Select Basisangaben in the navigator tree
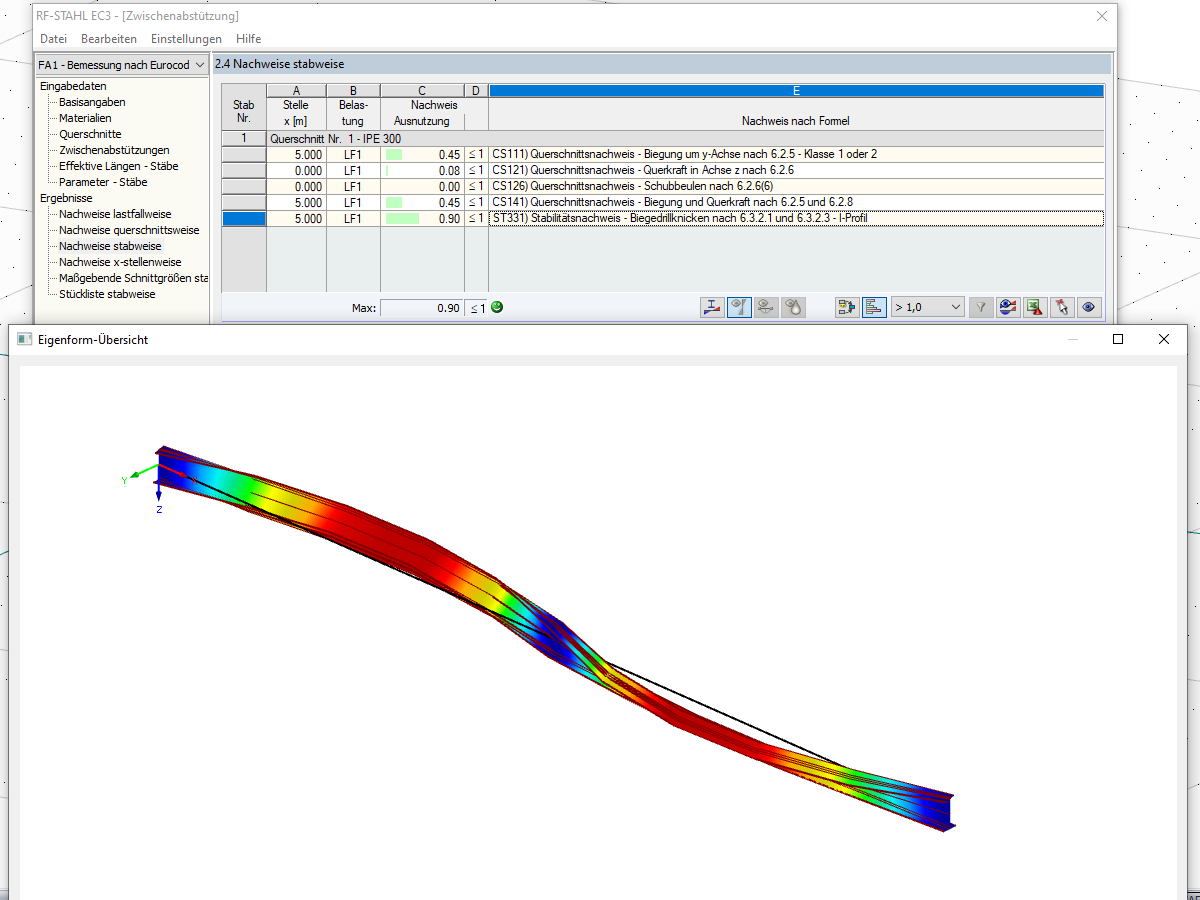The width and height of the screenshot is (1200, 900). (x=92, y=102)
